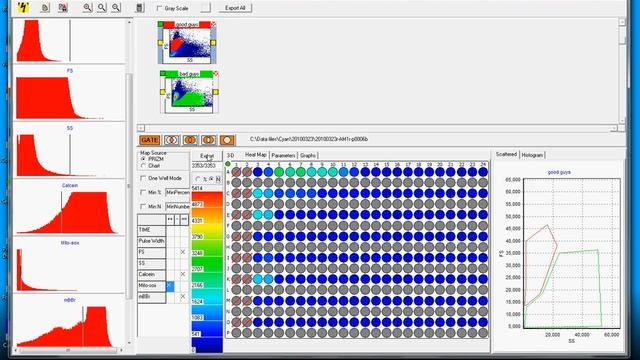Click left yellow handle of bad guys plot
This screenshot has height=360, width=640.
[x=163, y=92]
